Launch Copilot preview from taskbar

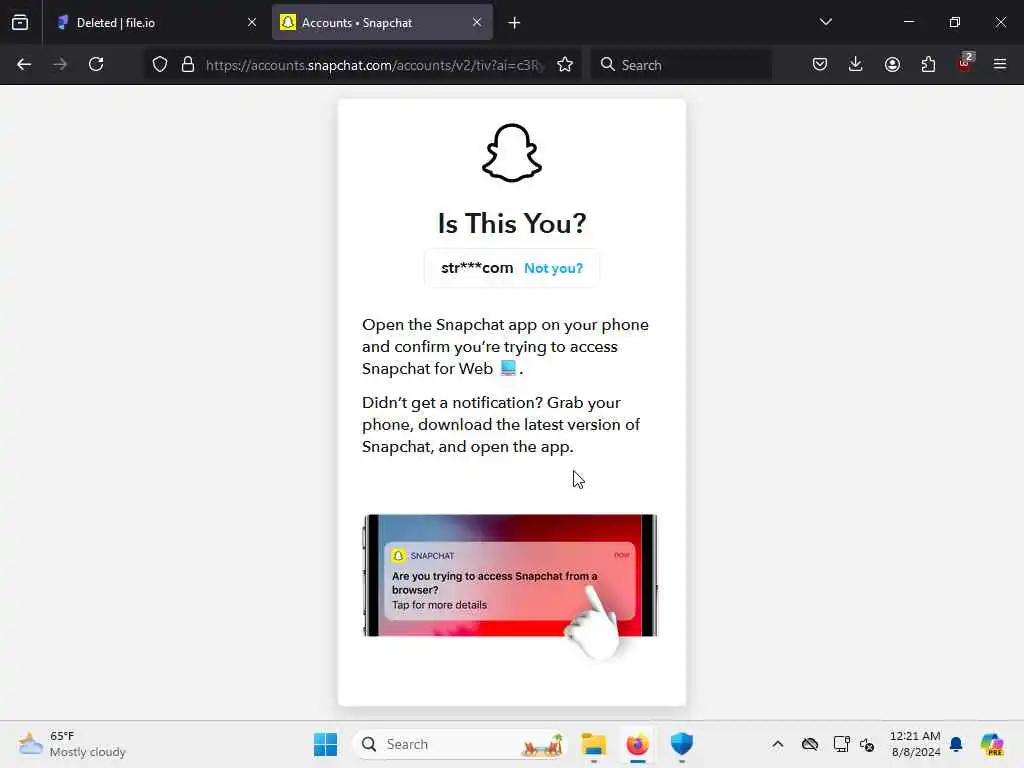(x=992, y=744)
